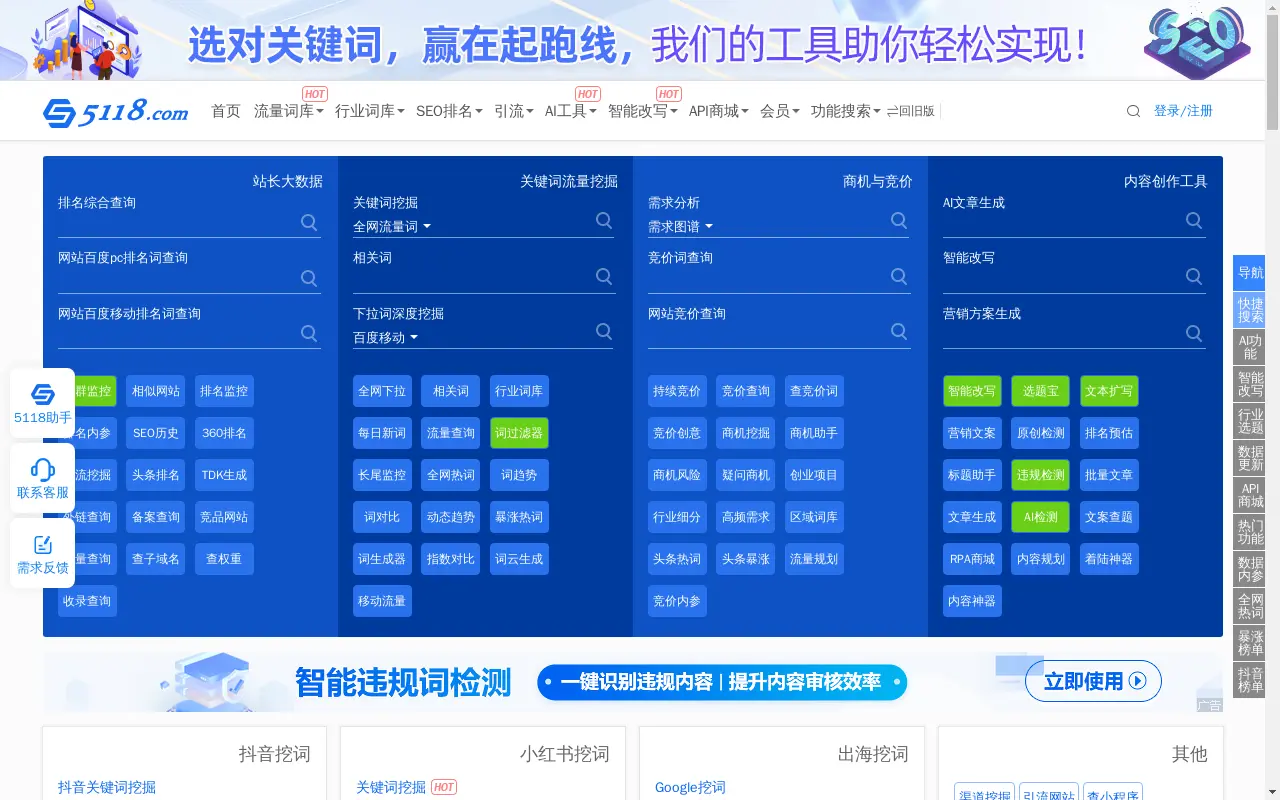Go to 首页 in navigation
The width and height of the screenshot is (1280, 800).
(x=226, y=111)
